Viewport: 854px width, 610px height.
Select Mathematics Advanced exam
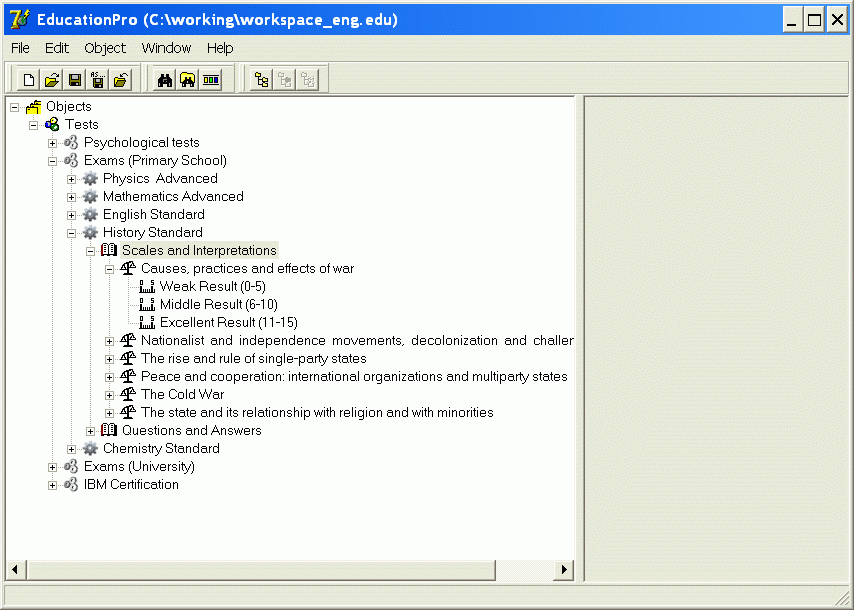point(172,197)
